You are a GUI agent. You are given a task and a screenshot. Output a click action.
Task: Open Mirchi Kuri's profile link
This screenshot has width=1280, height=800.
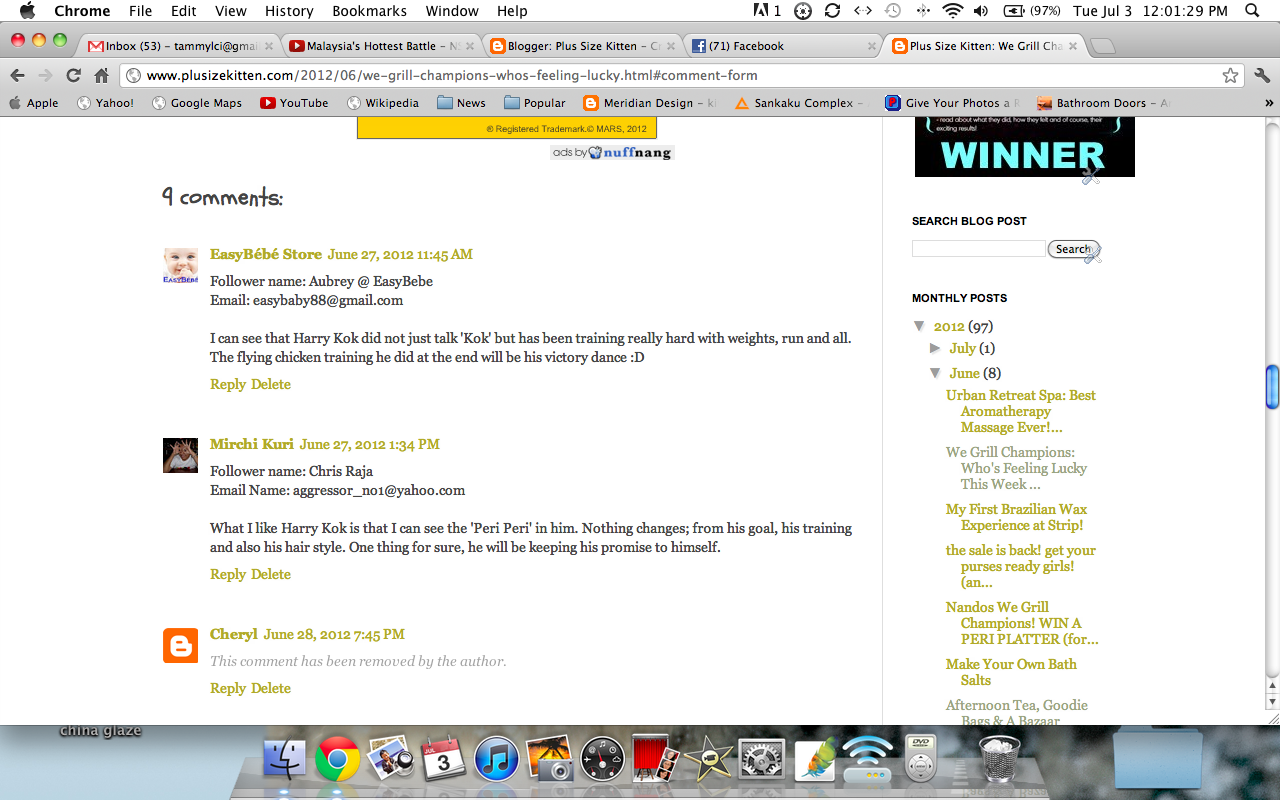[x=251, y=444]
